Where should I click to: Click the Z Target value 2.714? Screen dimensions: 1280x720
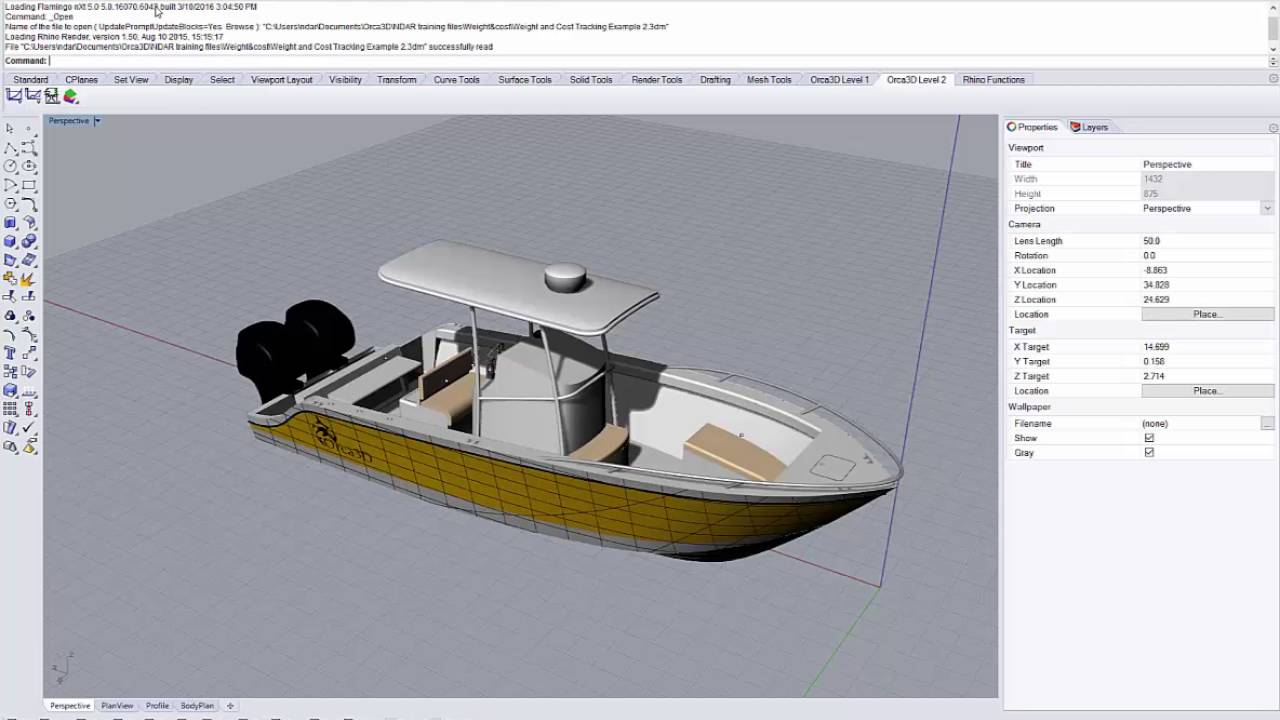(1208, 376)
